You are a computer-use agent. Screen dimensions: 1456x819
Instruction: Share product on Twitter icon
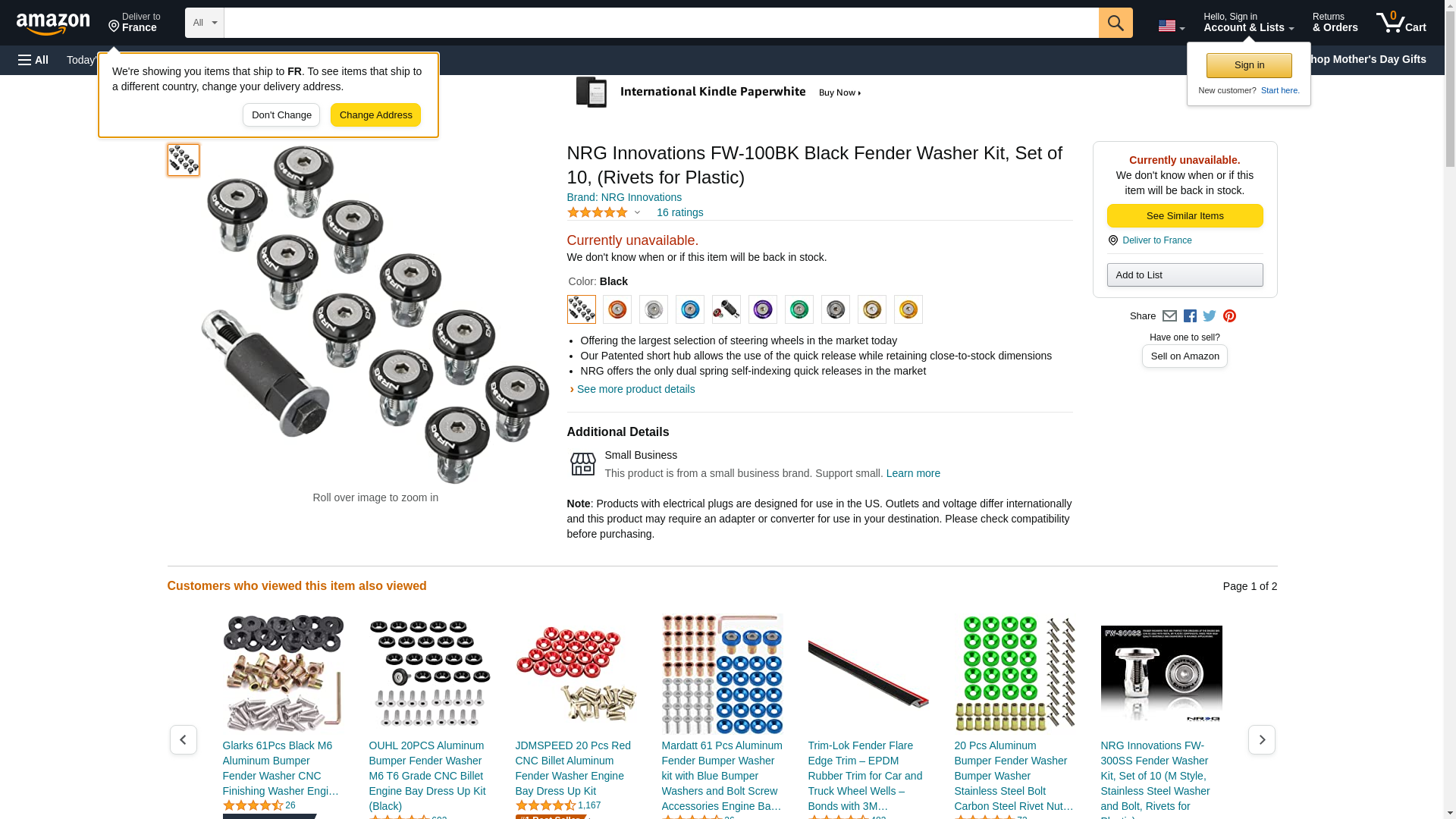point(1210,316)
